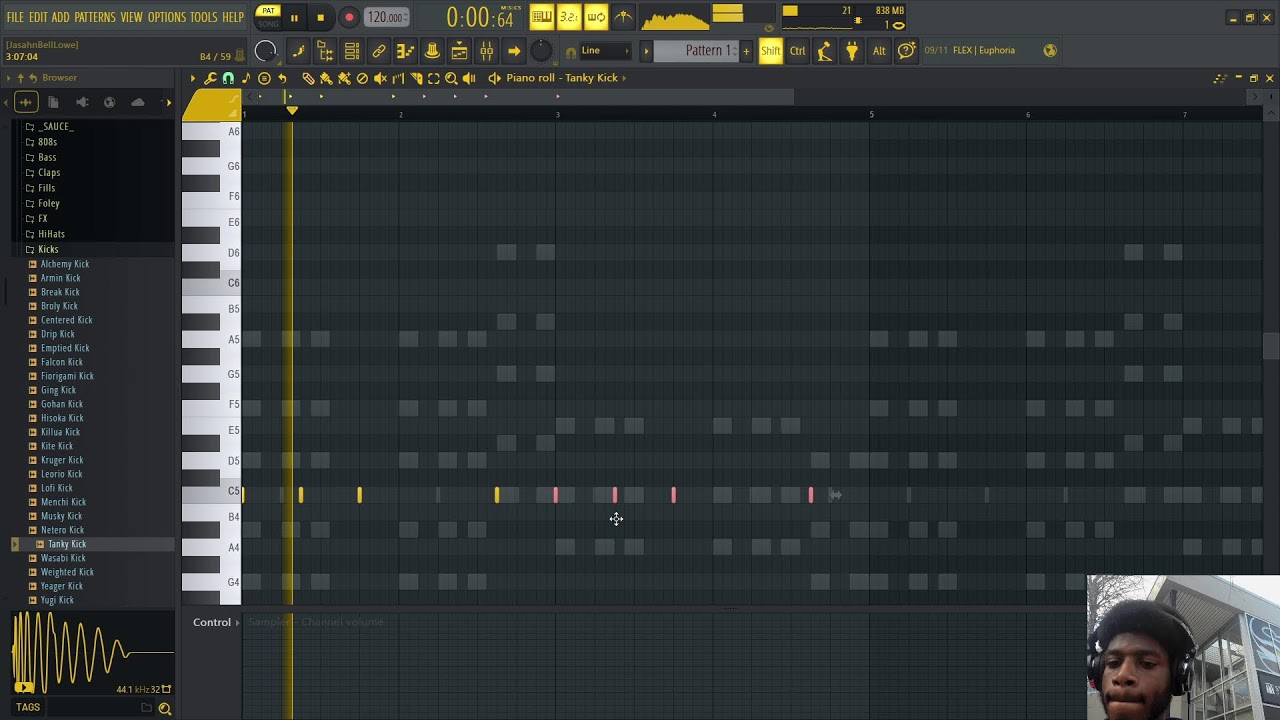
Task: Click the browser search magnifier icon
Action: tap(165, 708)
